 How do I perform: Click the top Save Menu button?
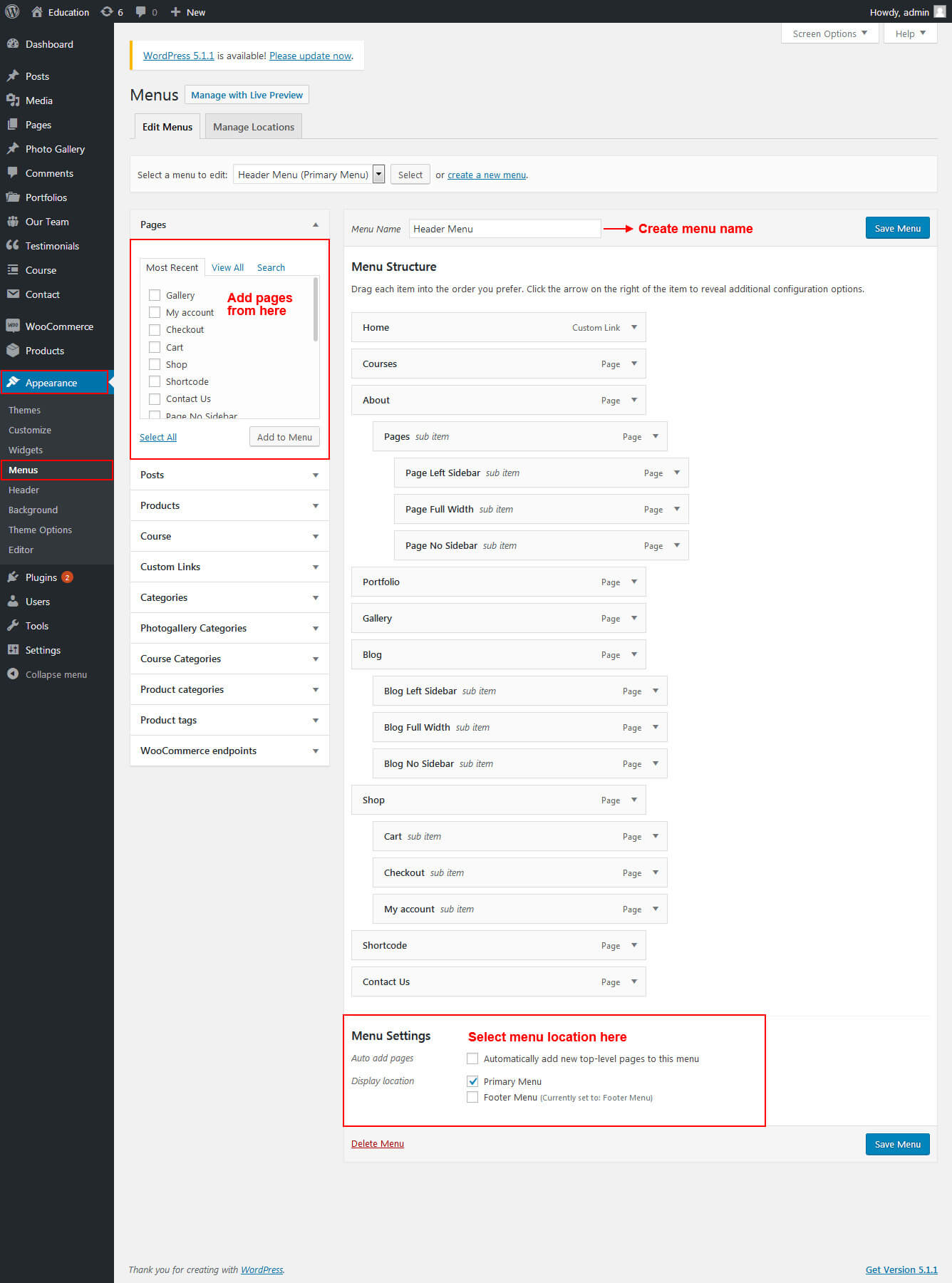click(897, 228)
